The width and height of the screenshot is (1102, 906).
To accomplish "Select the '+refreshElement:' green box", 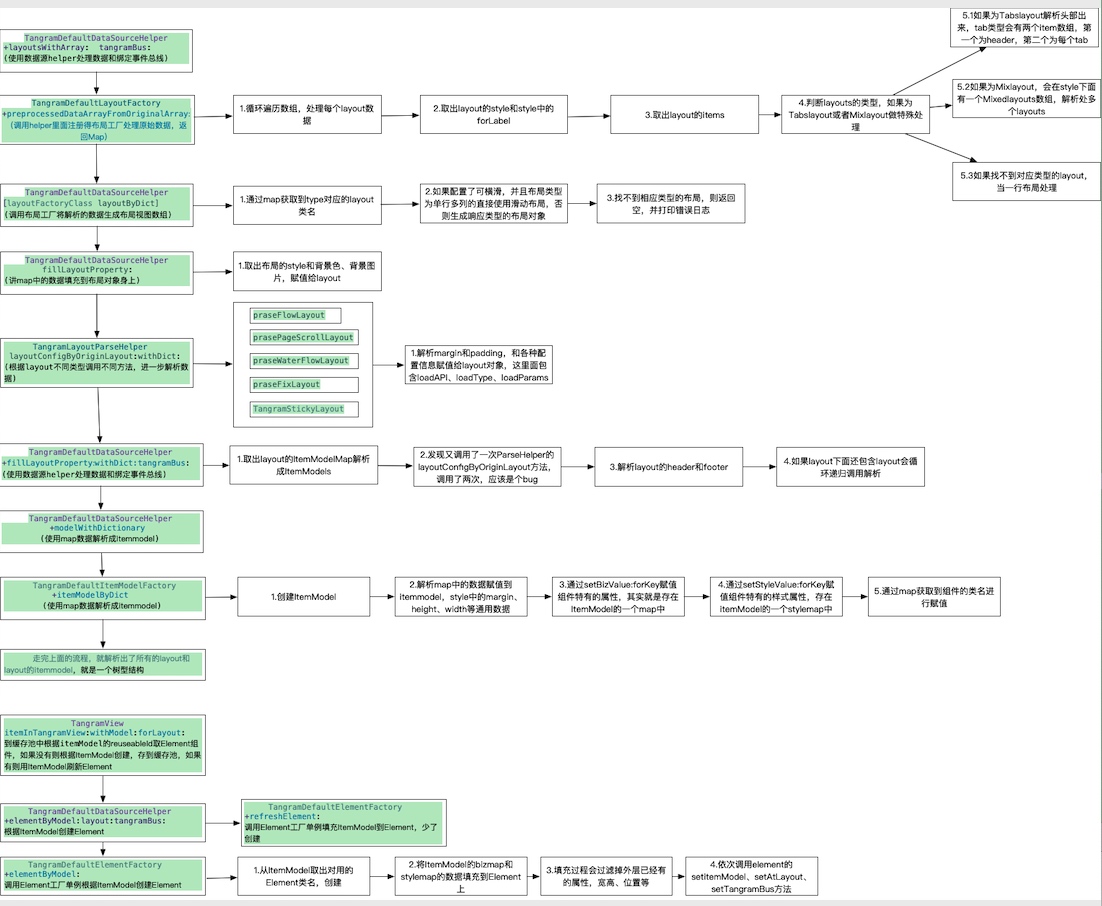I will pos(344,822).
